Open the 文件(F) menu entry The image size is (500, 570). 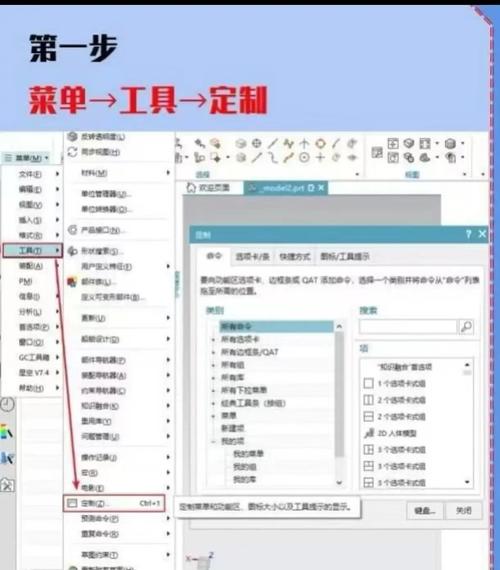(32, 174)
